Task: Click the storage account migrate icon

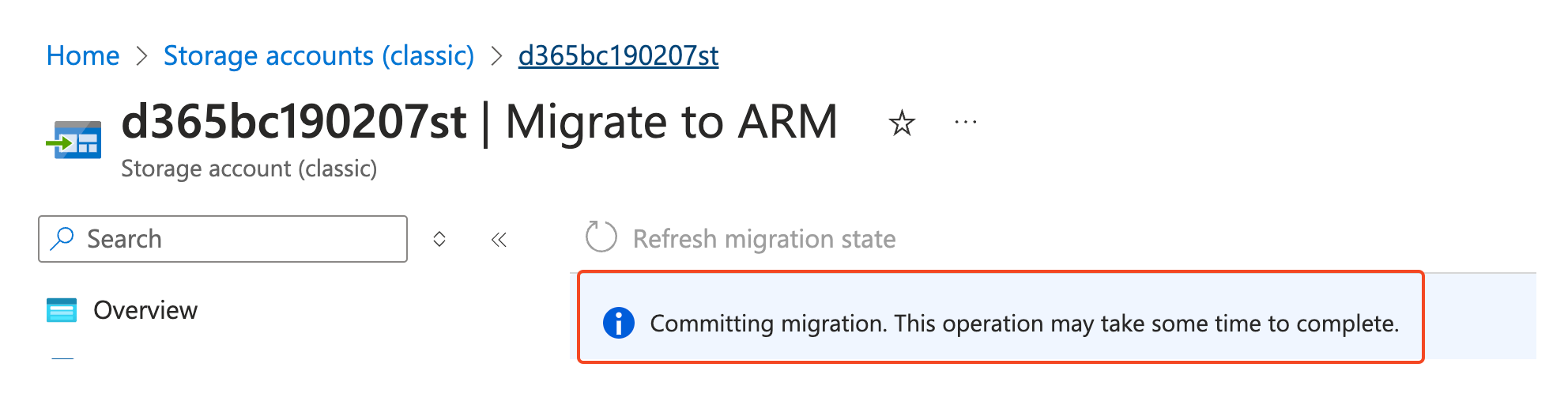Action: [74, 141]
